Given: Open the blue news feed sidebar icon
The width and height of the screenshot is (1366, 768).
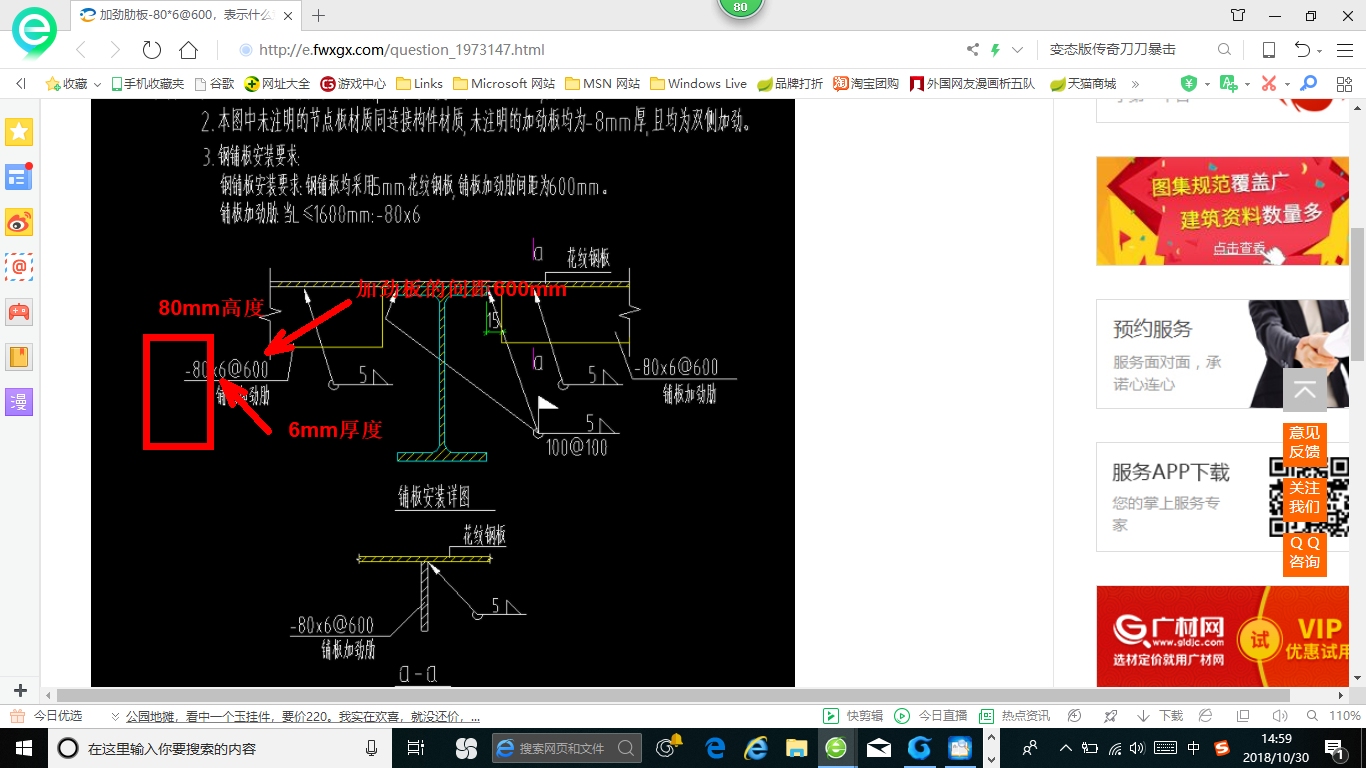Looking at the screenshot, I should click(19, 177).
